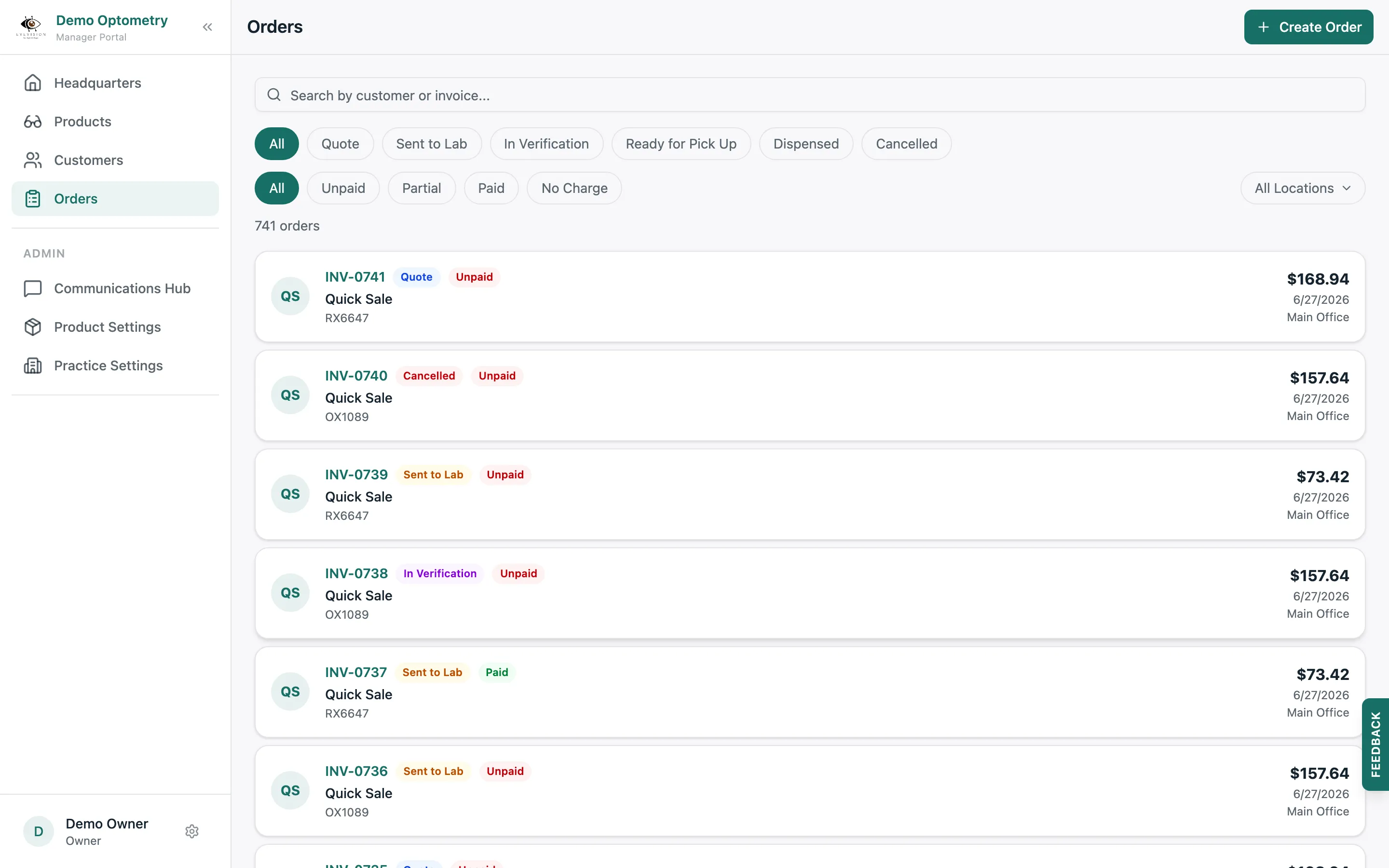Open settings gear next to Demo Owner
1389x868 pixels.
191,831
